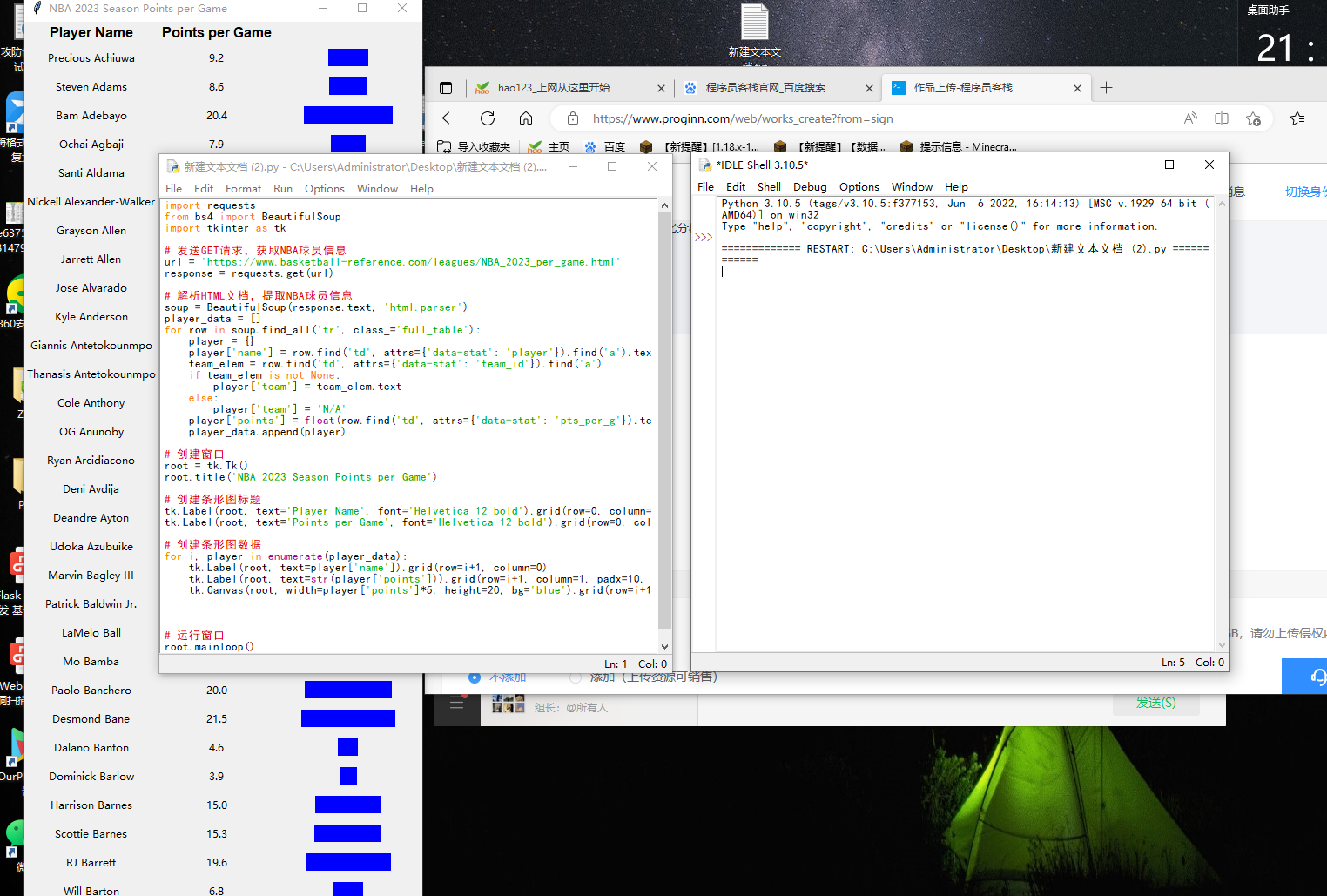1327x896 pixels.
Task: Open the Shell menu in IDLE Shell
Action: pos(769,187)
